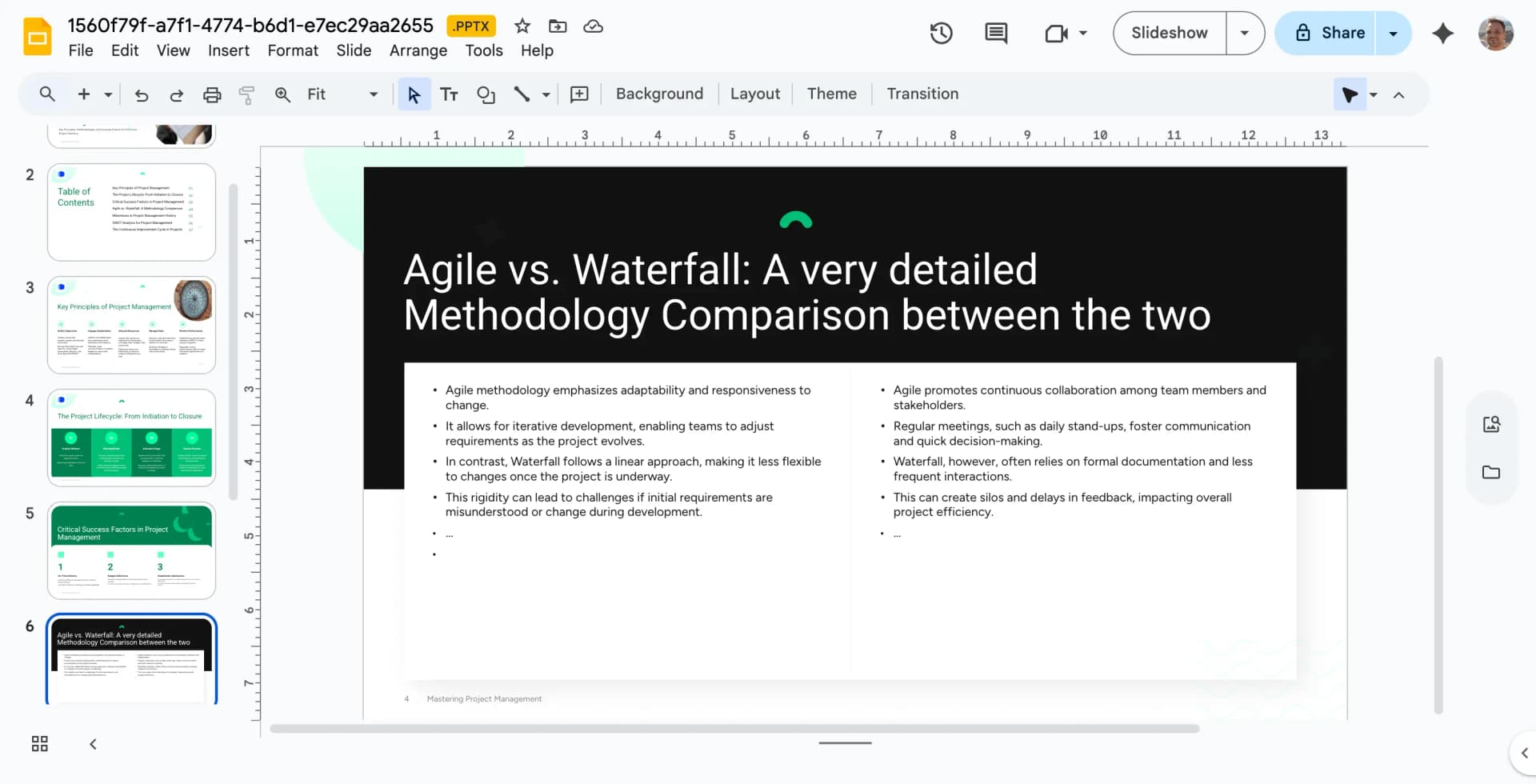Open grid view of slides
The image size is (1536, 784).
(x=40, y=744)
